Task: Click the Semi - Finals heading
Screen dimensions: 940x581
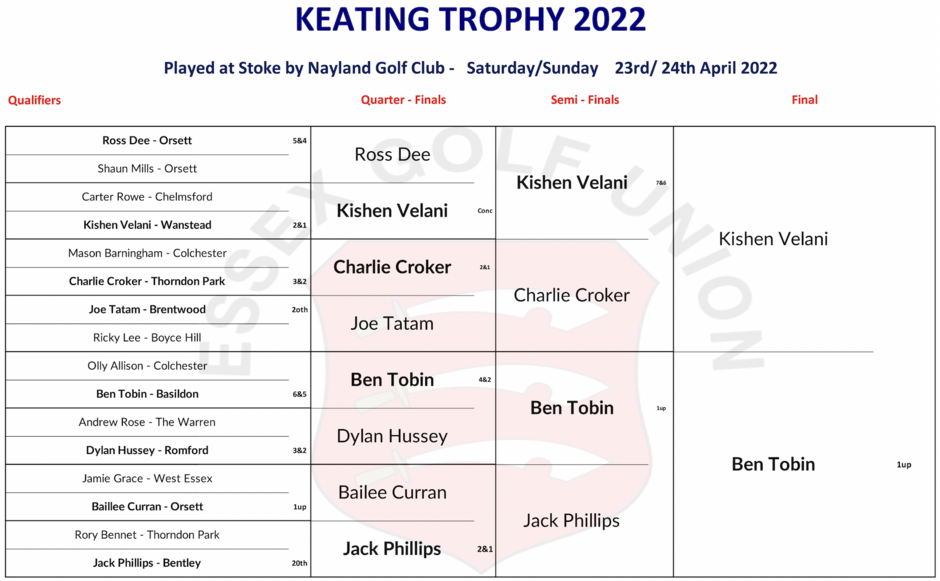Action: point(585,100)
